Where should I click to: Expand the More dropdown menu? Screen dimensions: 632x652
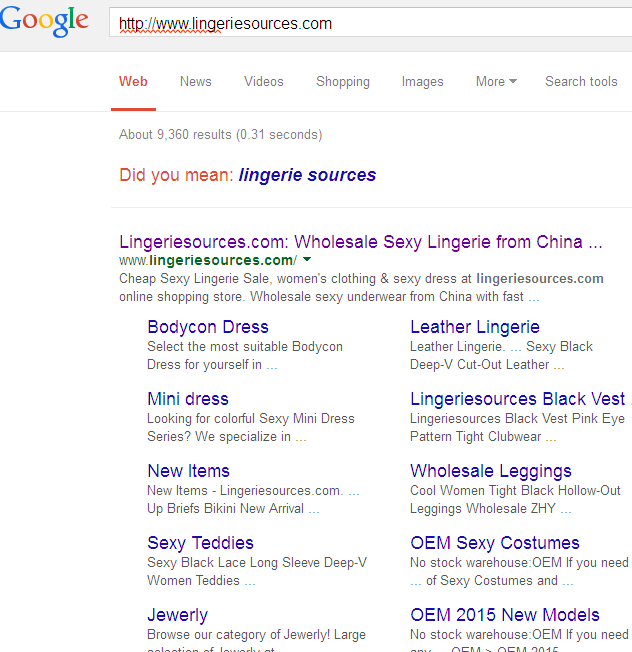tap(496, 82)
